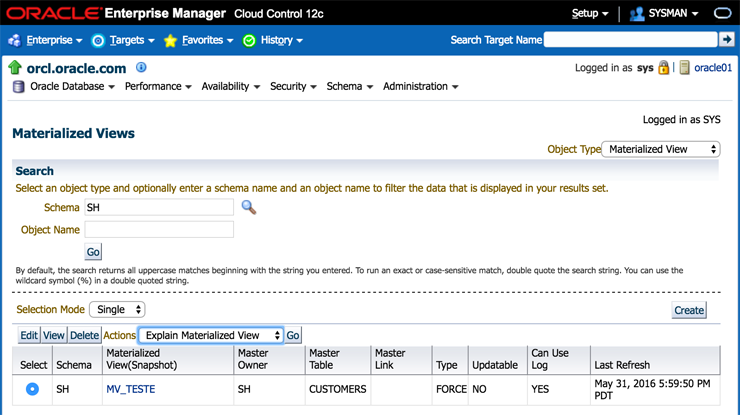Open the Performance menu

click(x=158, y=87)
